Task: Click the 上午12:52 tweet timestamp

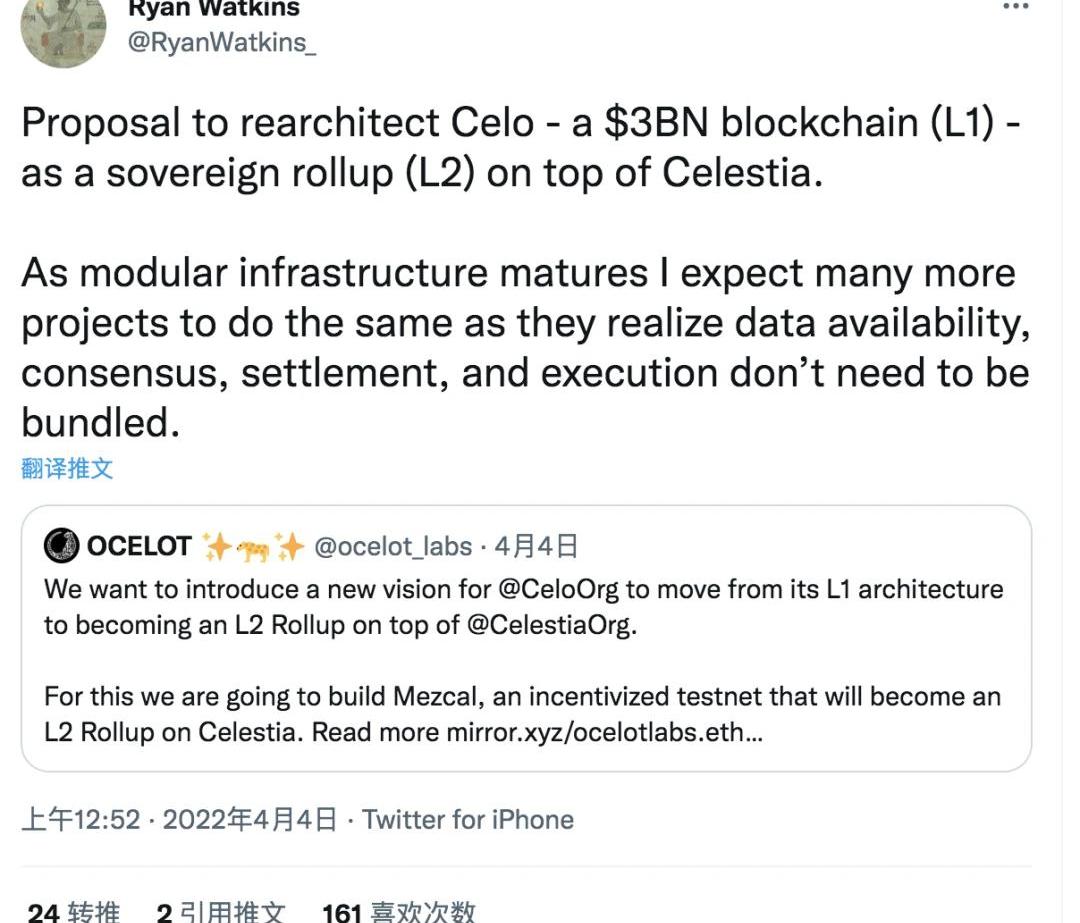Action: (81, 820)
